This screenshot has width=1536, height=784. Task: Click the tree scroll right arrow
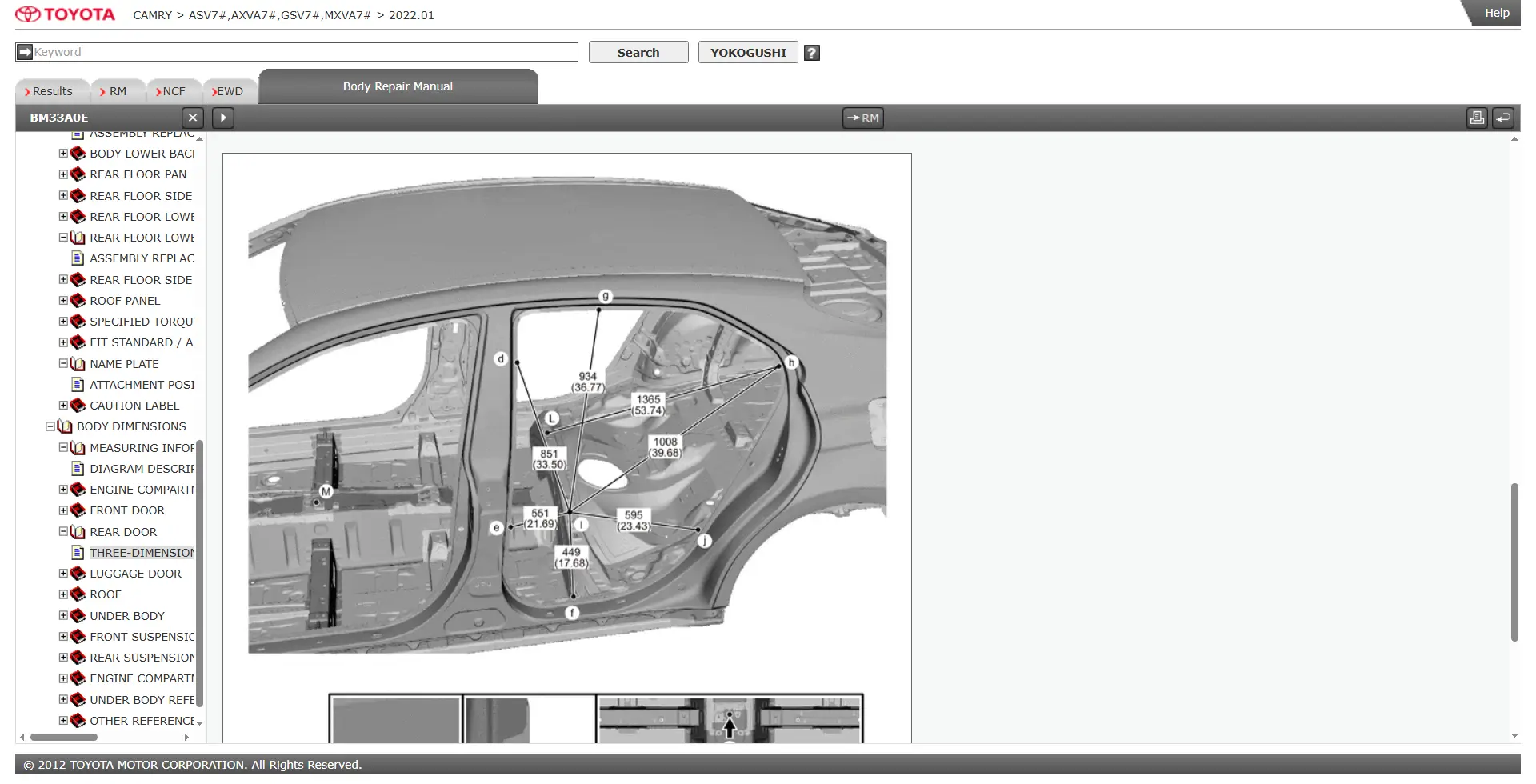click(186, 737)
